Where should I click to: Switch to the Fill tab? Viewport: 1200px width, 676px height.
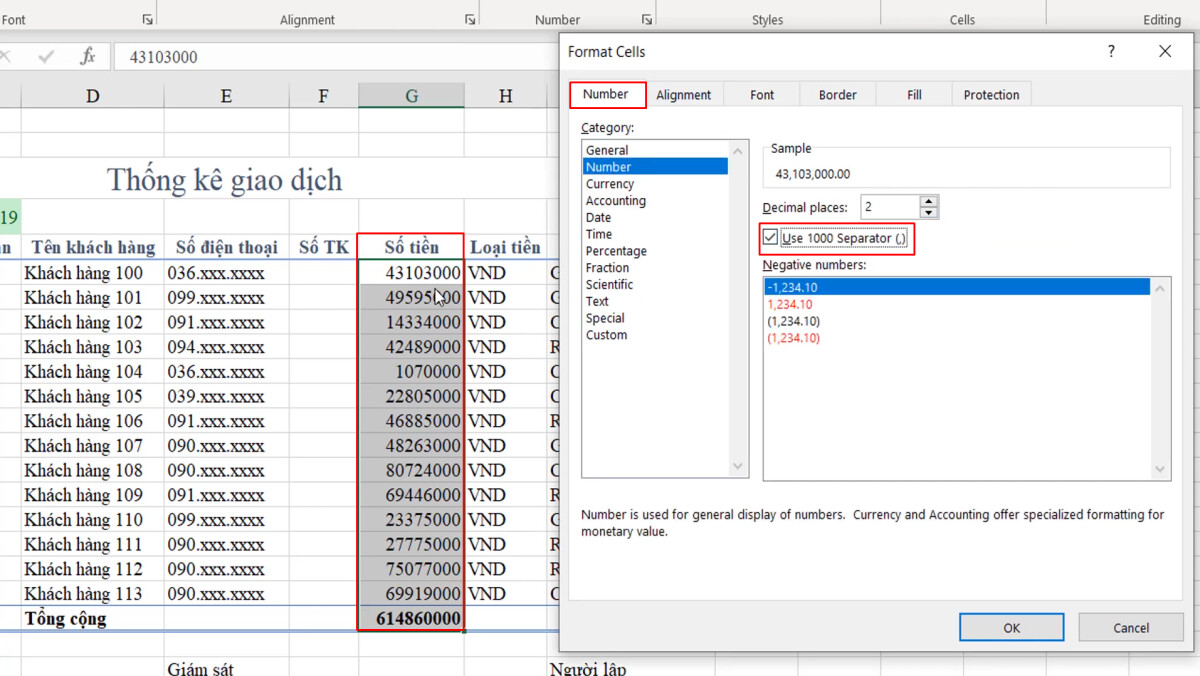pos(914,95)
